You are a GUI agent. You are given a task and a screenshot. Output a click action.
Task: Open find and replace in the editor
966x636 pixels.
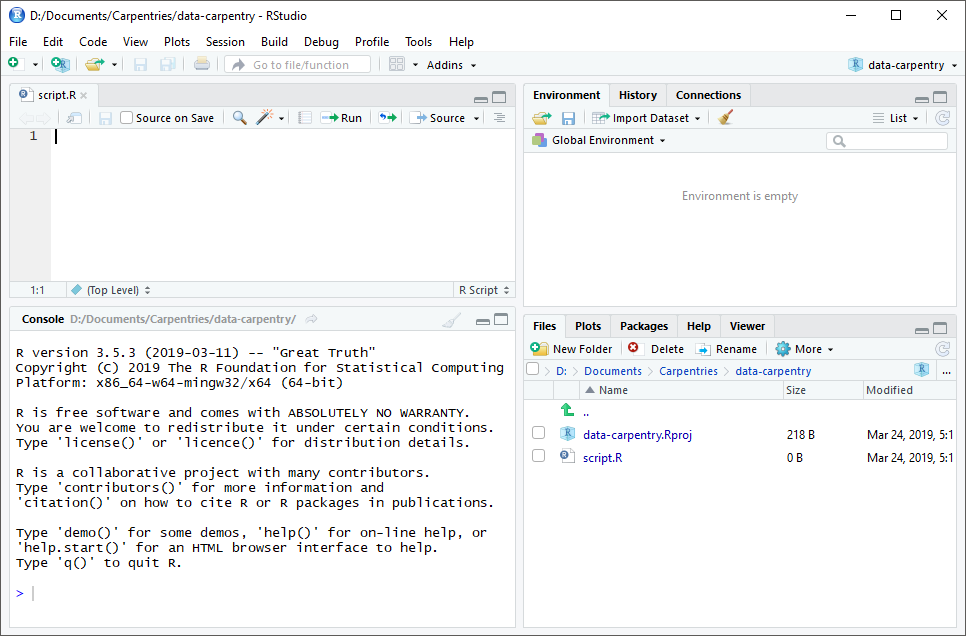239,117
